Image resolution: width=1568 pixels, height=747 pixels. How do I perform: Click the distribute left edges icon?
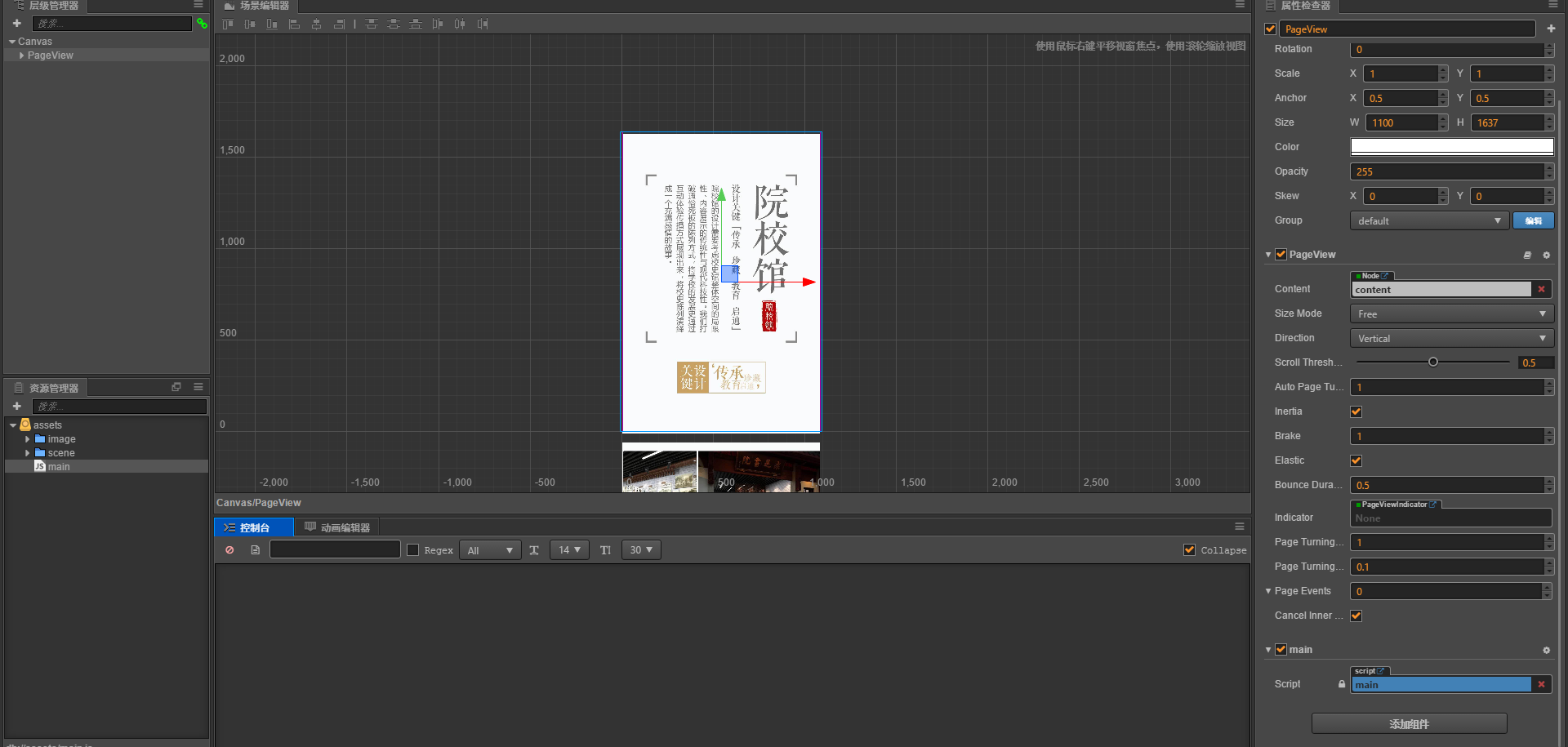[x=438, y=24]
